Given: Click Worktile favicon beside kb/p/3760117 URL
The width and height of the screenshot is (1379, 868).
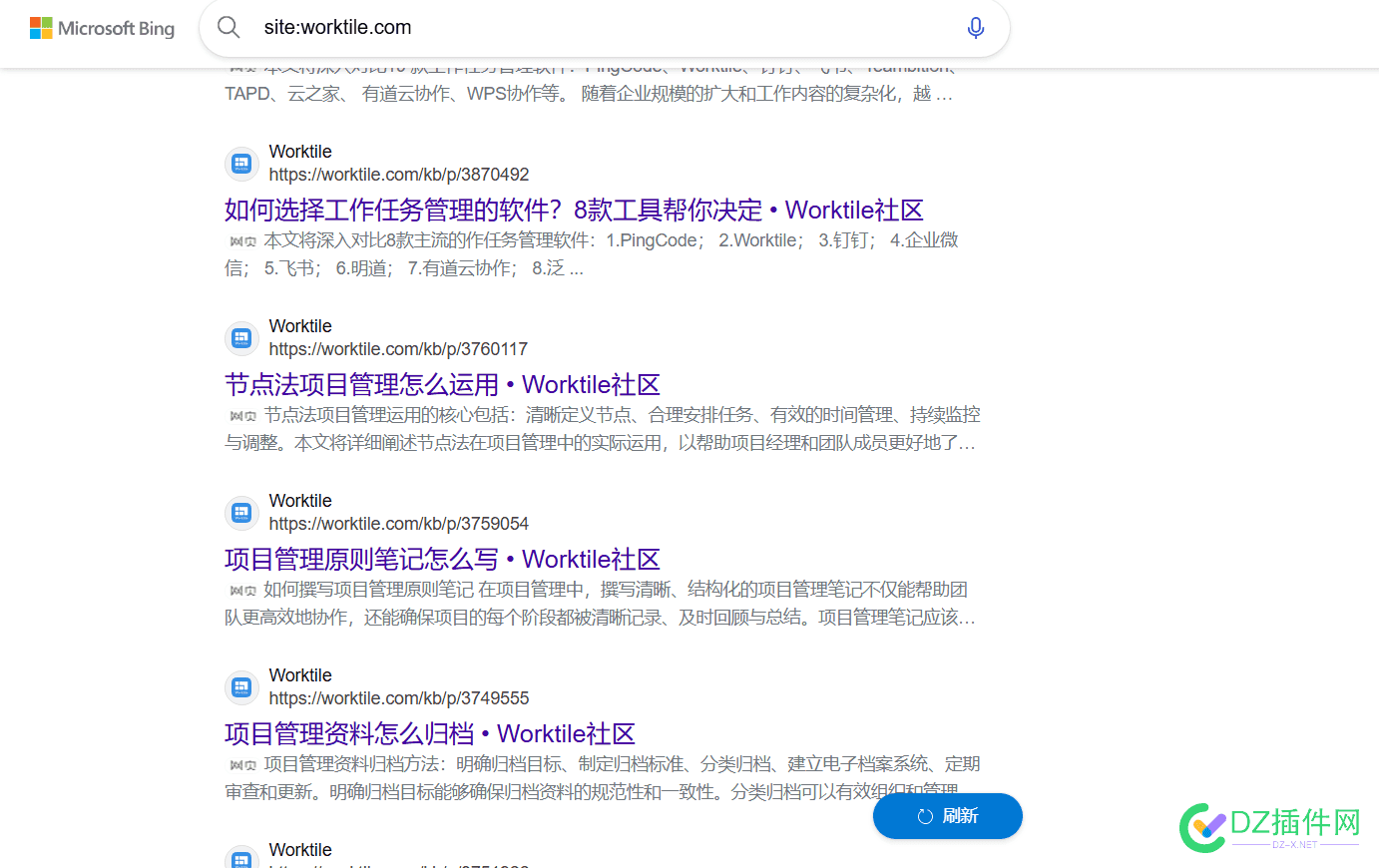Looking at the screenshot, I should coord(241,338).
